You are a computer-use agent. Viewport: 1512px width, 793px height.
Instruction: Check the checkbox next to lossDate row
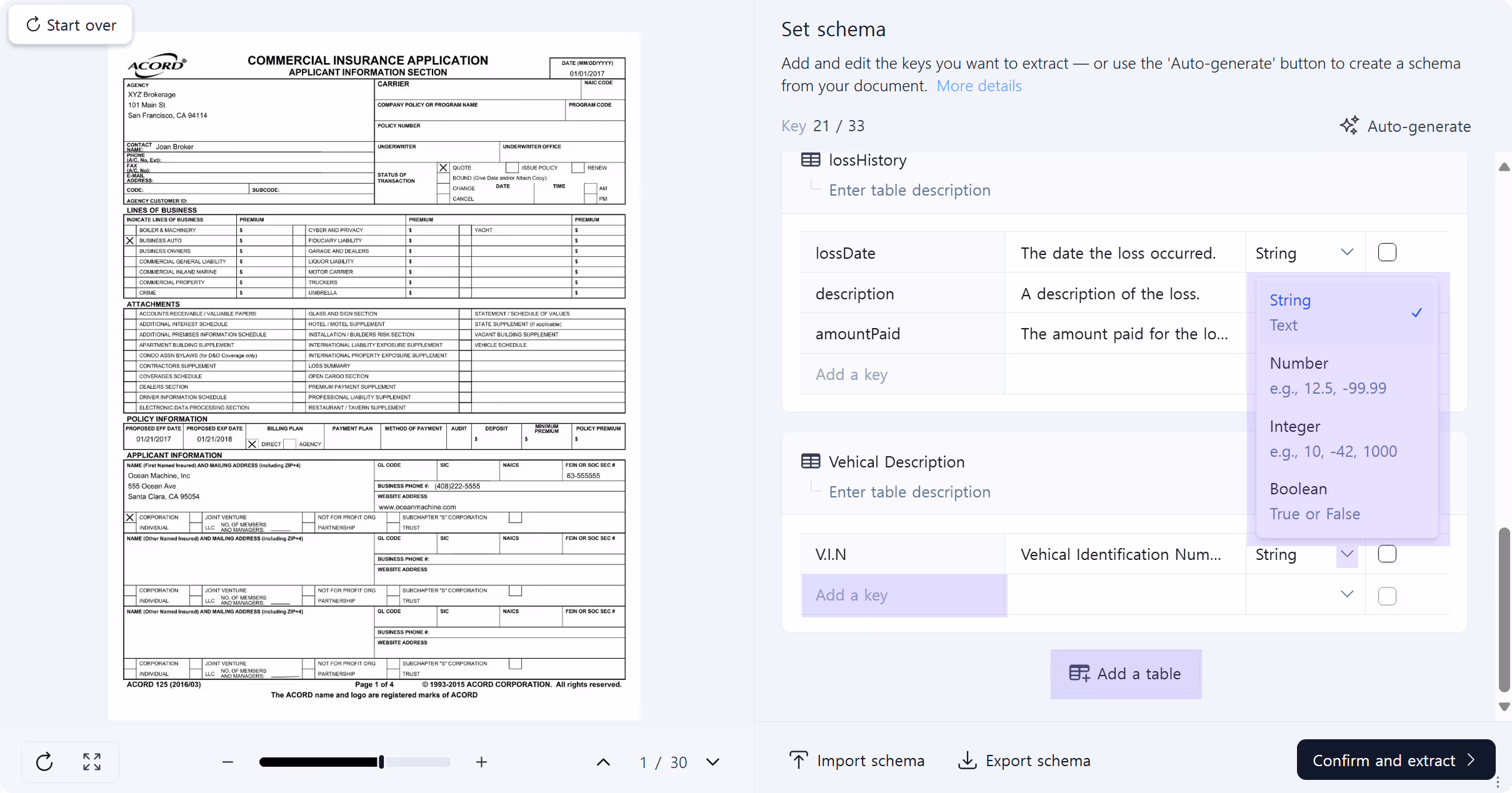pyautogui.click(x=1387, y=252)
